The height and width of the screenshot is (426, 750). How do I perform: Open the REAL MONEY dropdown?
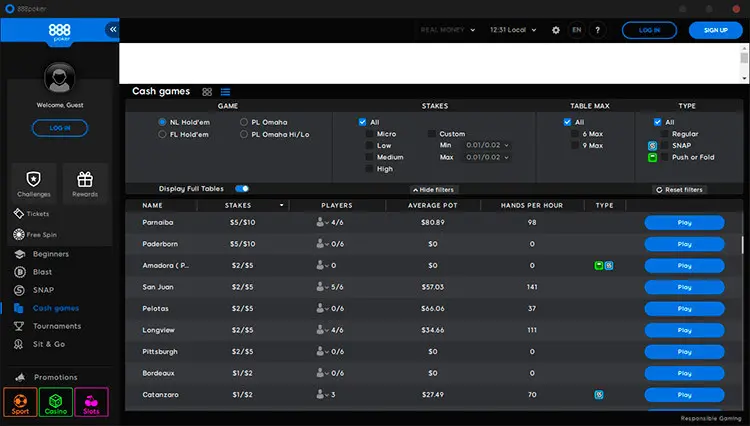[x=447, y=31]
